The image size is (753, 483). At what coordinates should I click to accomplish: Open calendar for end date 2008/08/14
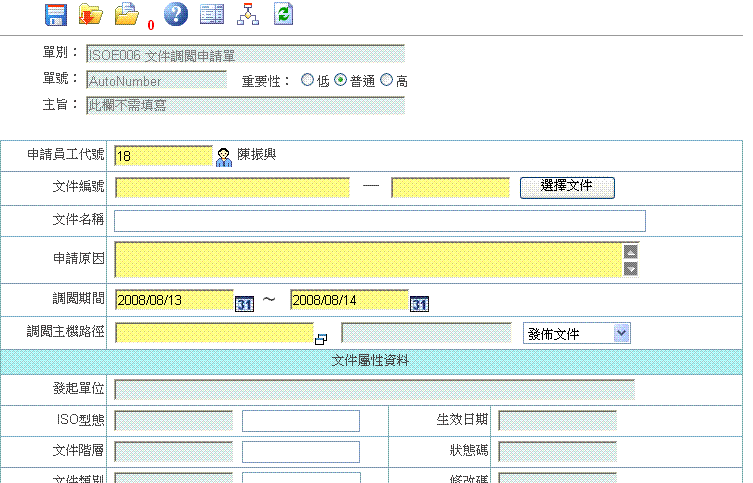coord(420,303)
